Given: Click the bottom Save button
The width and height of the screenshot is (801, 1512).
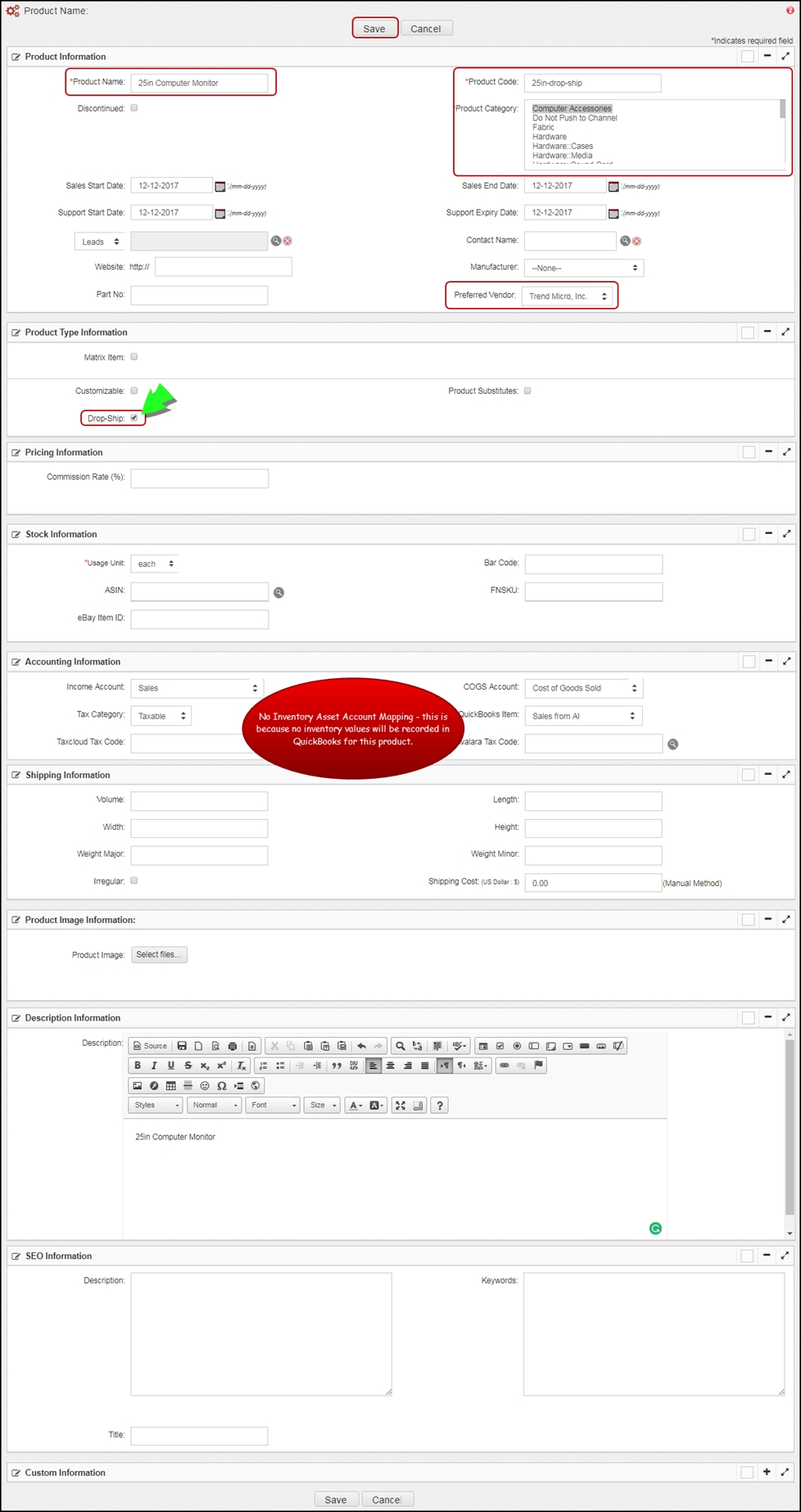Looking at the screenshot, I should click(x=336, y=1500).
